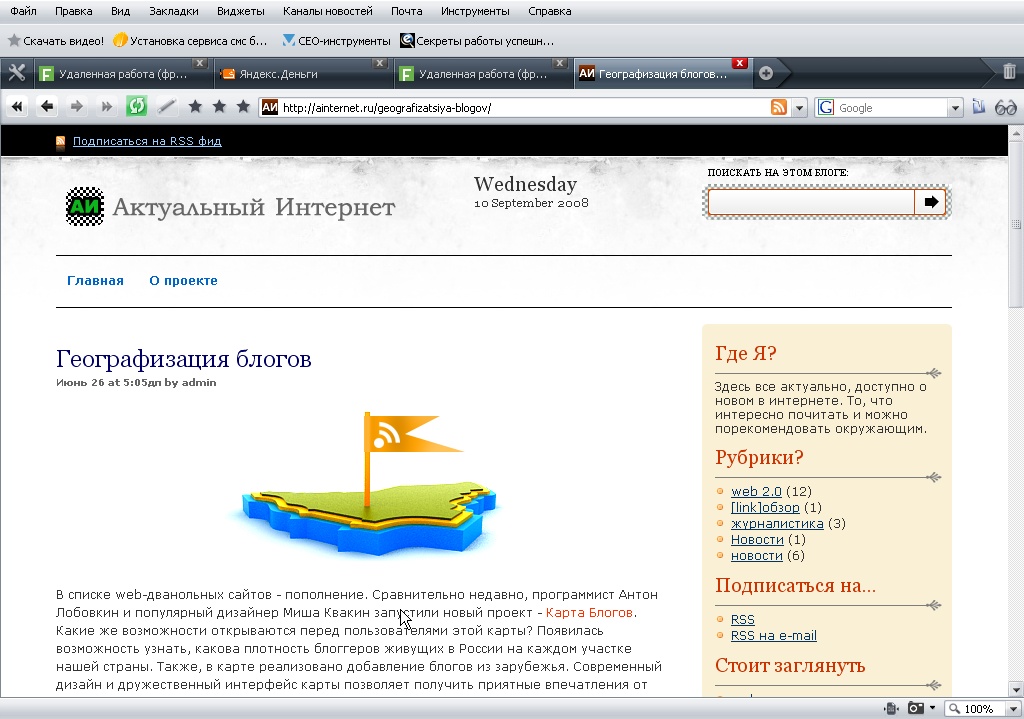Open the Файл menu
The height and width of the screenshot is (719, 1024).
24,11
